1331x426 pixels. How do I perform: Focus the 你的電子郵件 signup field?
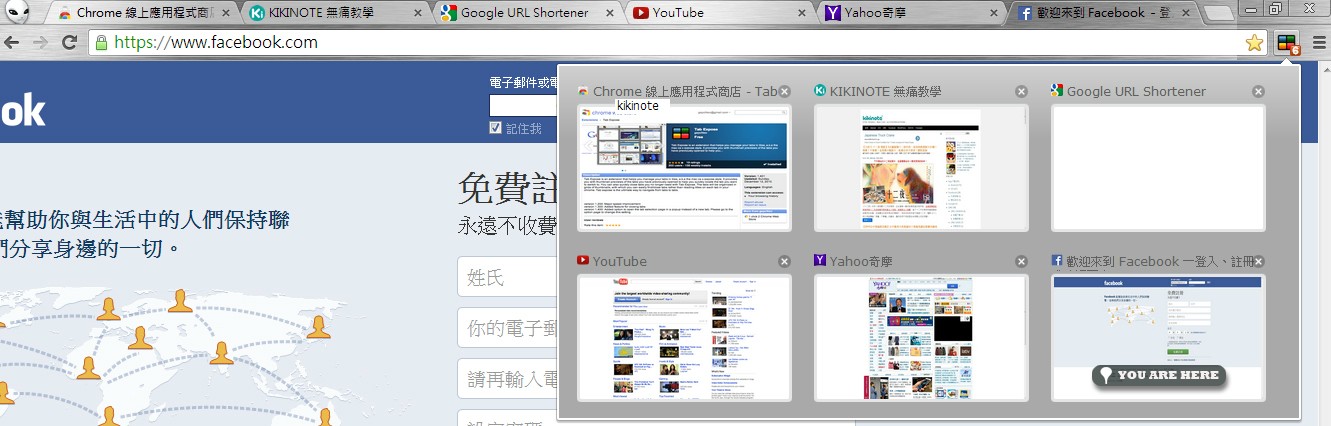point(507,328)
